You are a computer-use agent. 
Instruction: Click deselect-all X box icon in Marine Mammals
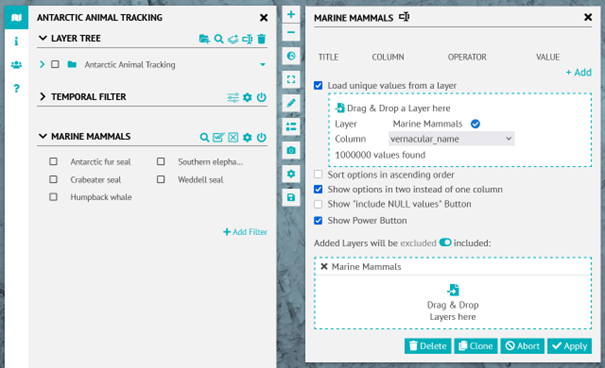click(x=233, y=137)
